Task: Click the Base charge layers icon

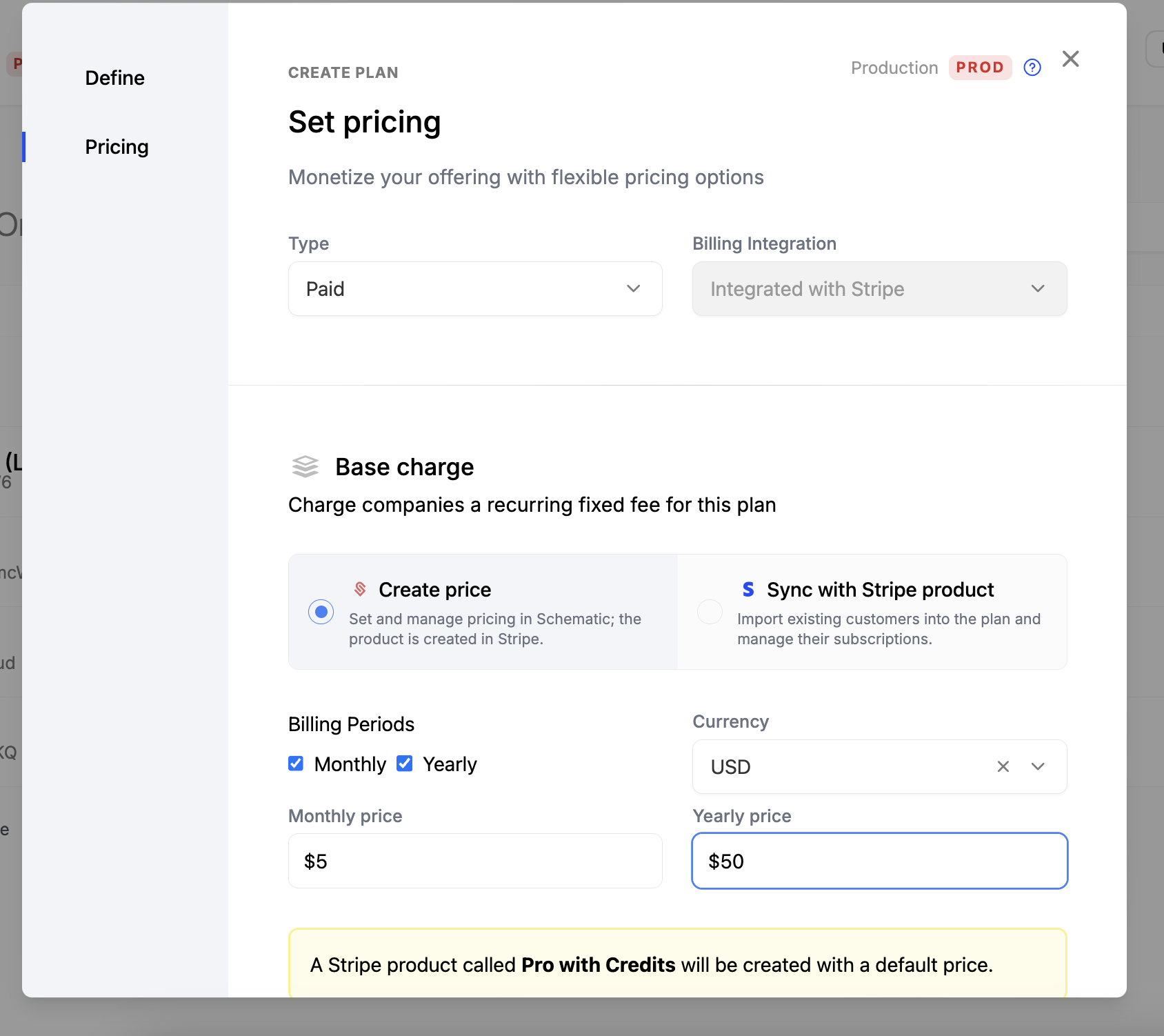Action: click(305, 467)
